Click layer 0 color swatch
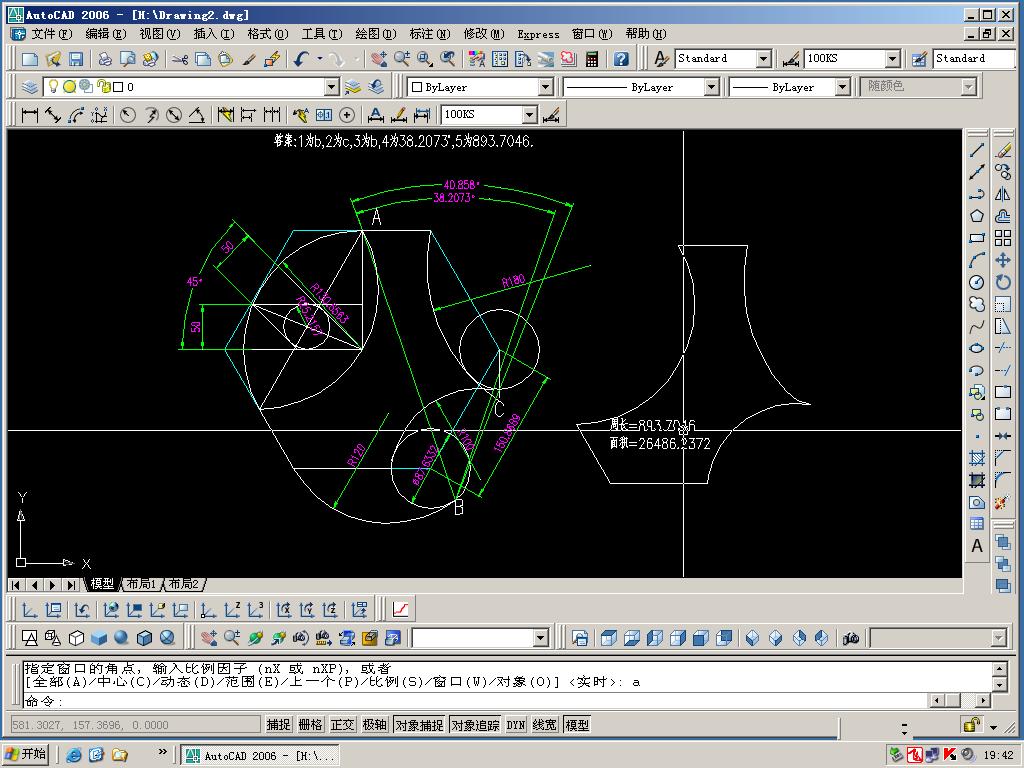This screenshot has width=1024, height=768. tap(118, 87)
